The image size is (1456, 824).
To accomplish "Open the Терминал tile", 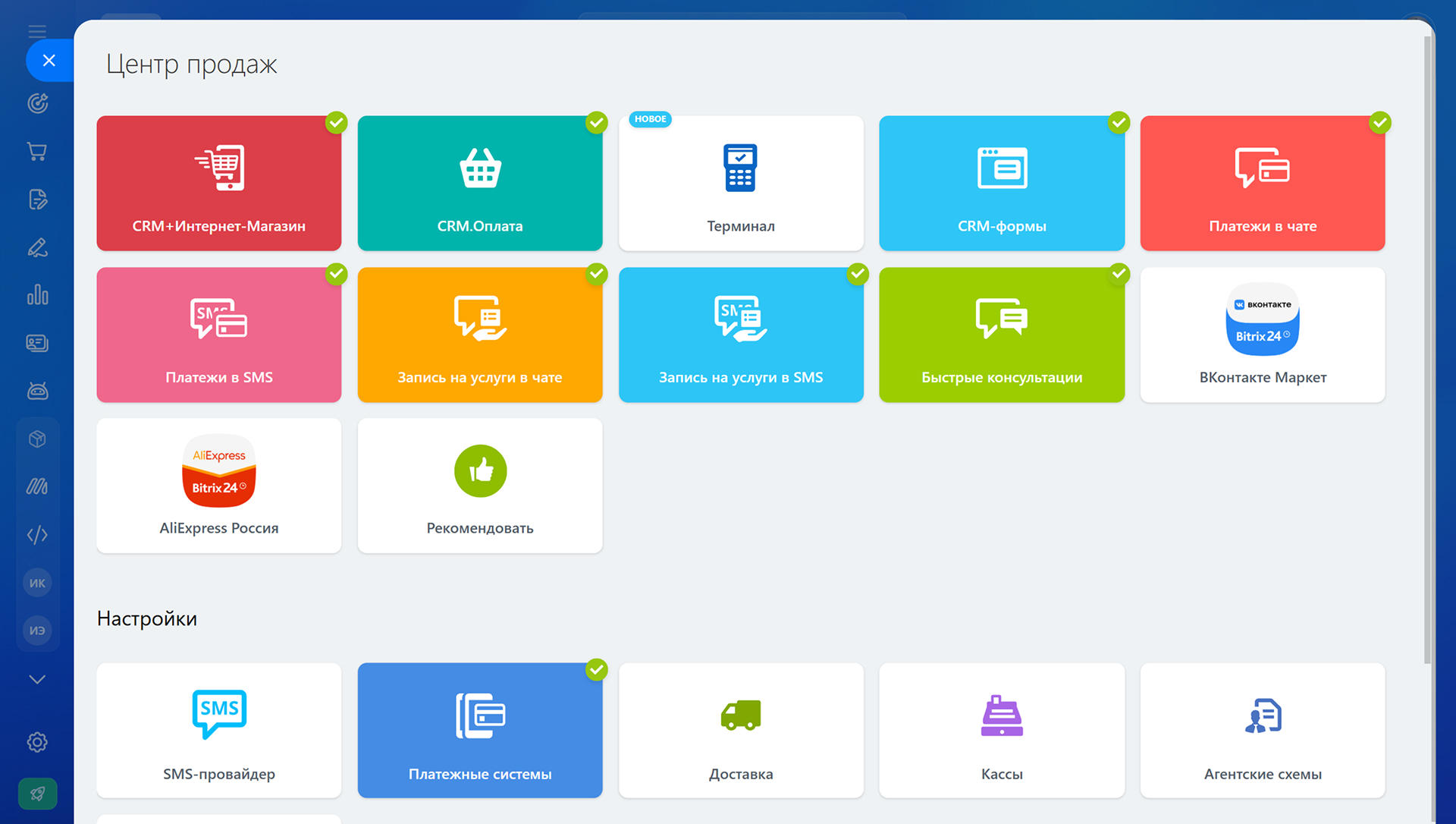I will point(741,183).
